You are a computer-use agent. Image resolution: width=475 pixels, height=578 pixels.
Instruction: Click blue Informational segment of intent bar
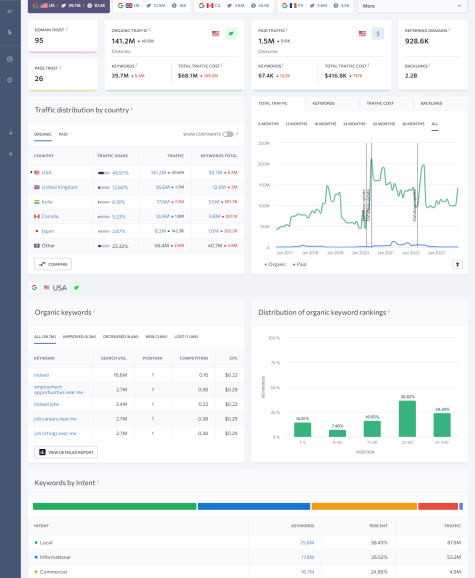tap(254, 506)
